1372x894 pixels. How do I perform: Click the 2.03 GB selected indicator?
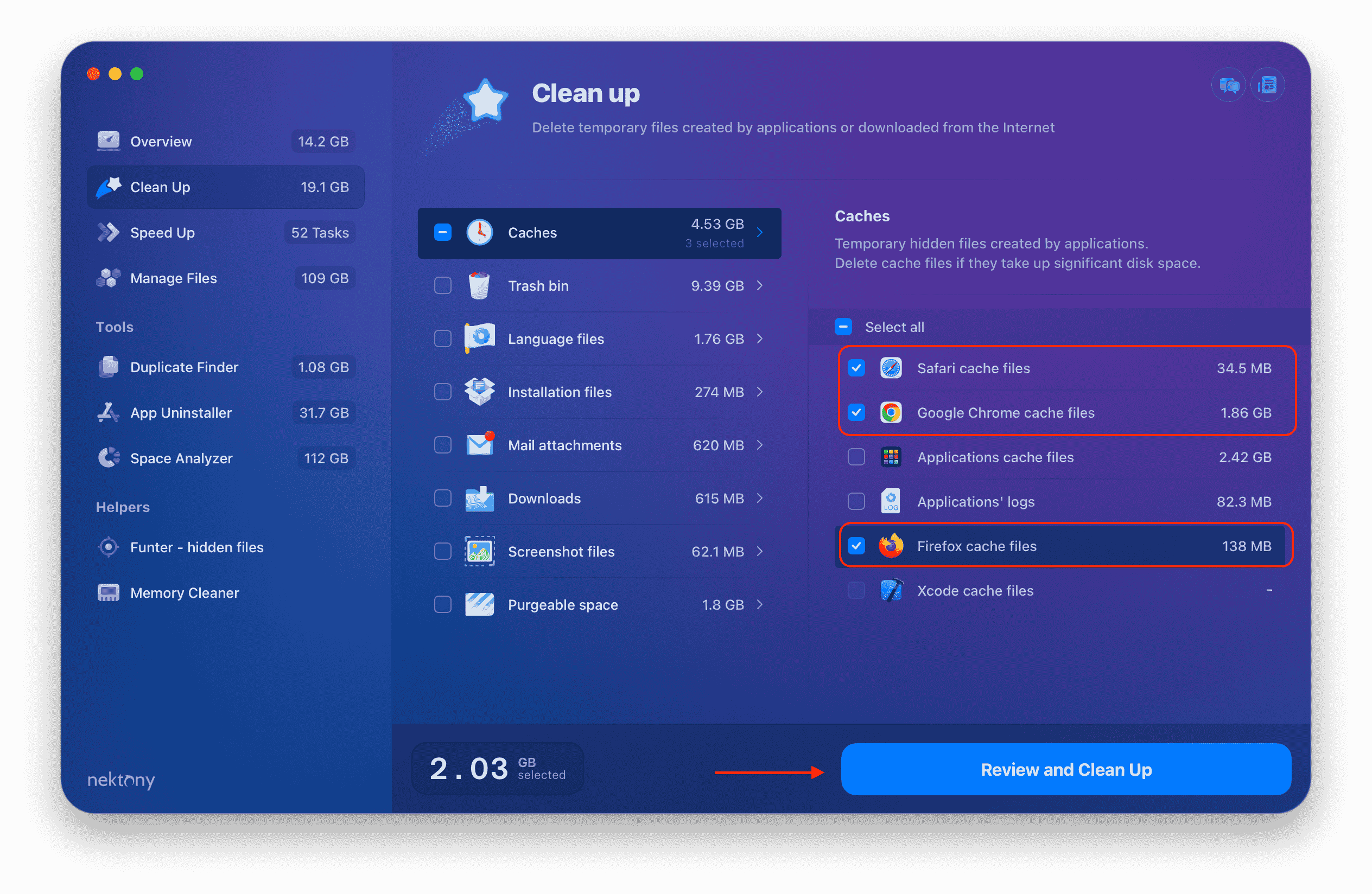coord(492,769)
